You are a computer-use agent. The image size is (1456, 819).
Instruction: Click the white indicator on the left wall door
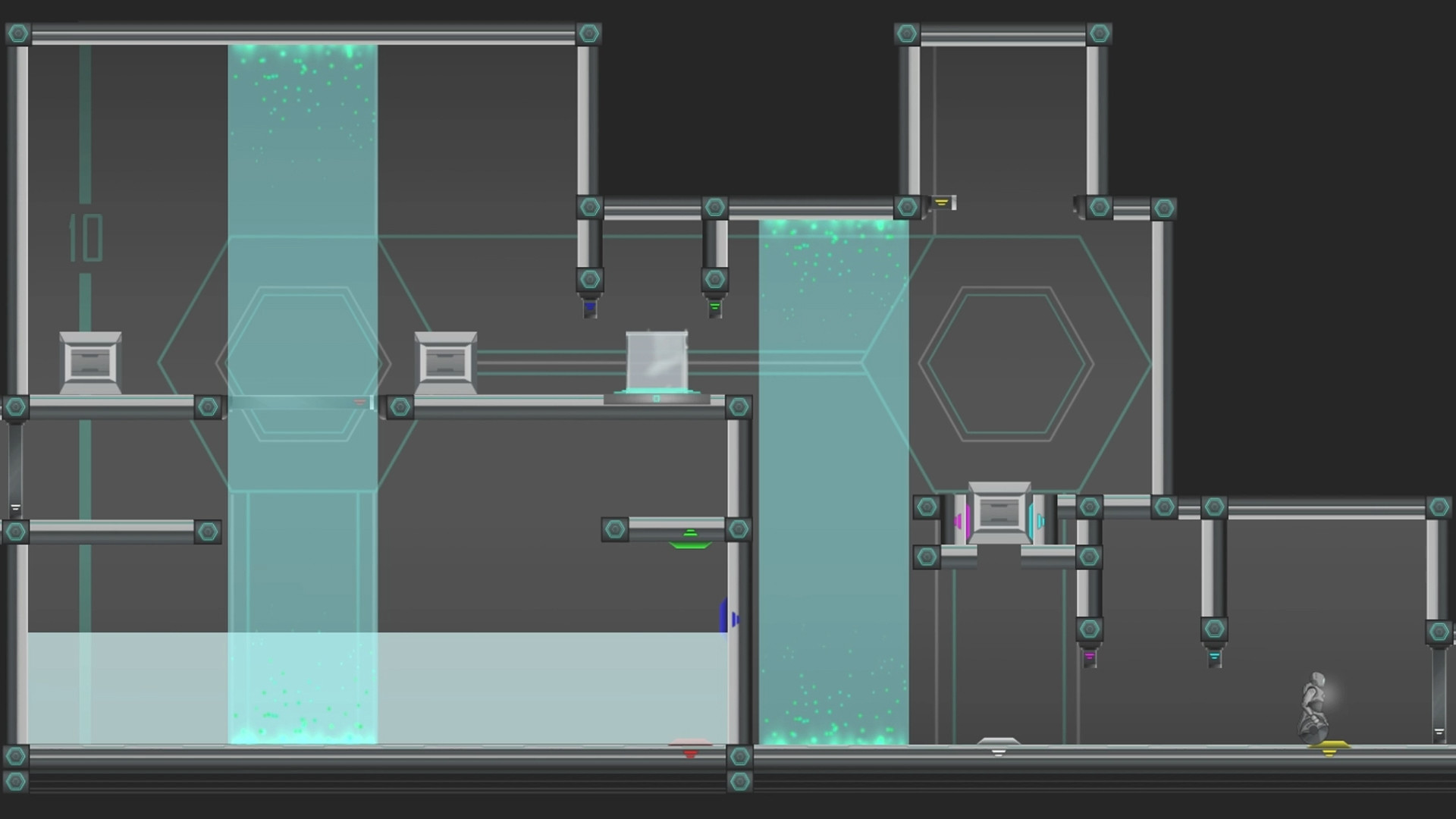click(x=15, y=508)
